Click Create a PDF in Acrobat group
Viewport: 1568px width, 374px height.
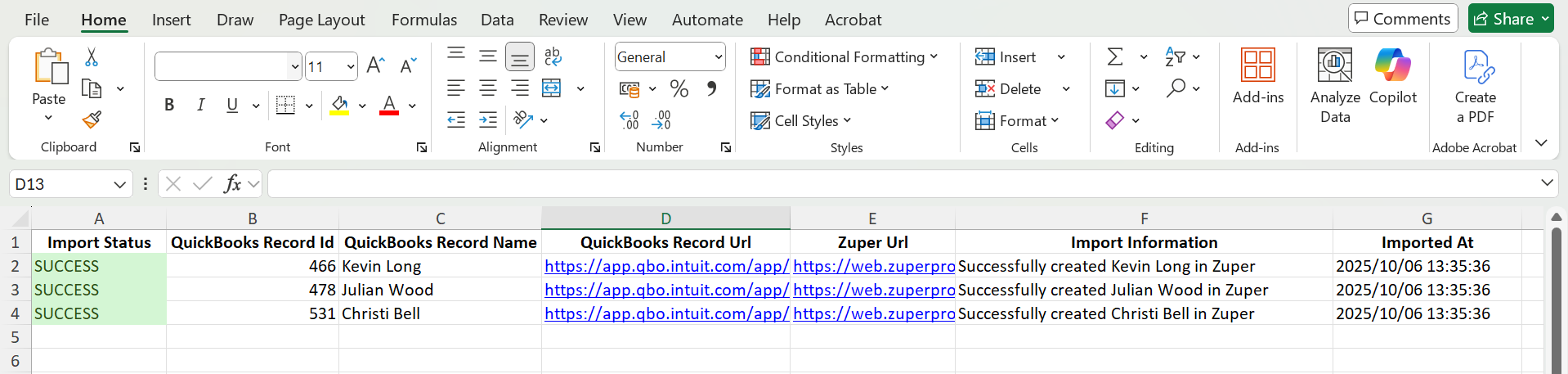(x=1476, y=85)
